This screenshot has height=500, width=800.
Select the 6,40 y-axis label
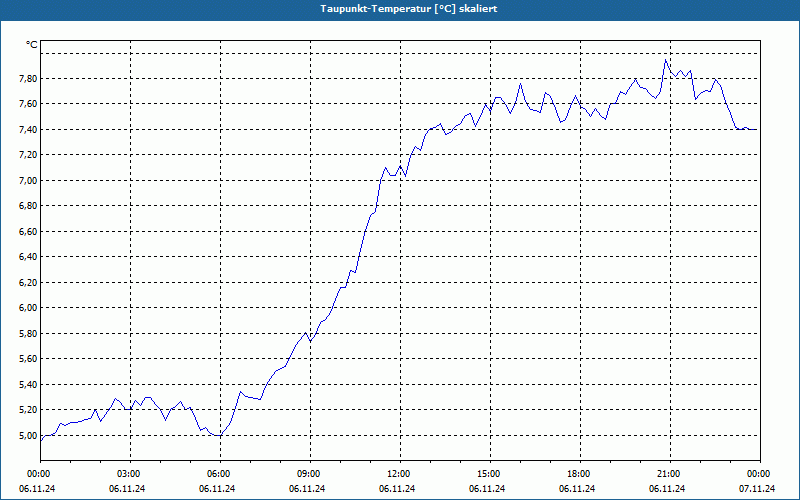click(x=29, y=257)
